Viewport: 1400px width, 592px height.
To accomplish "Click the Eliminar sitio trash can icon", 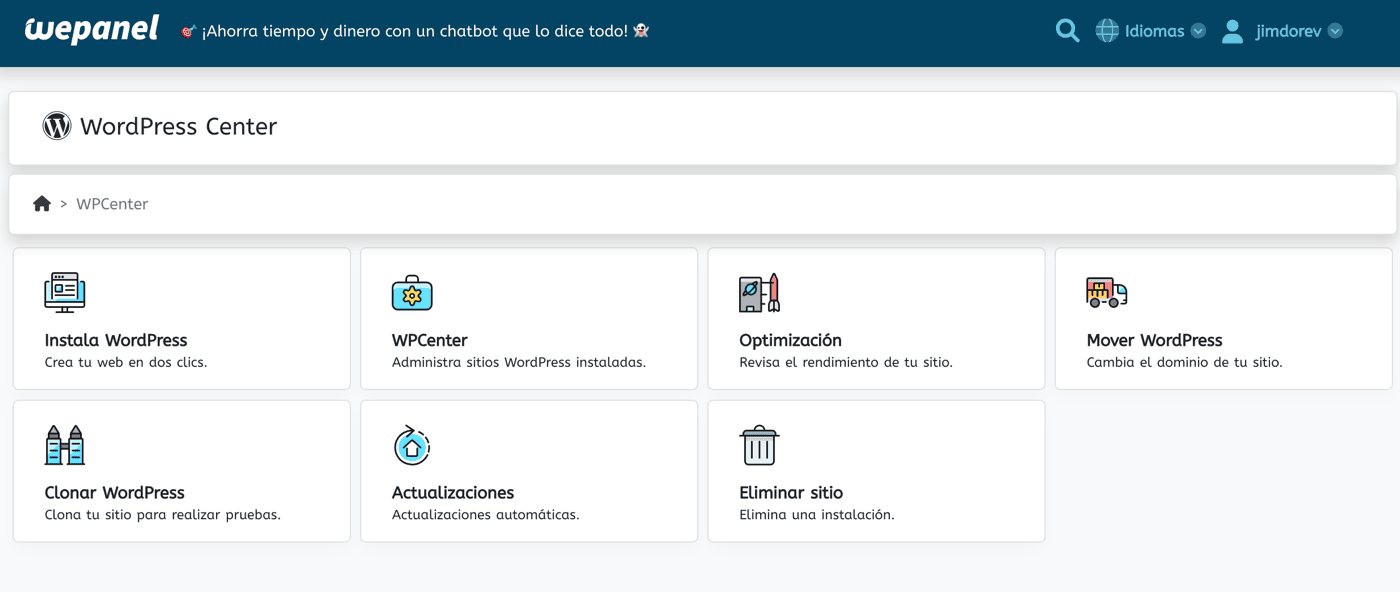I will coord(759,445).
